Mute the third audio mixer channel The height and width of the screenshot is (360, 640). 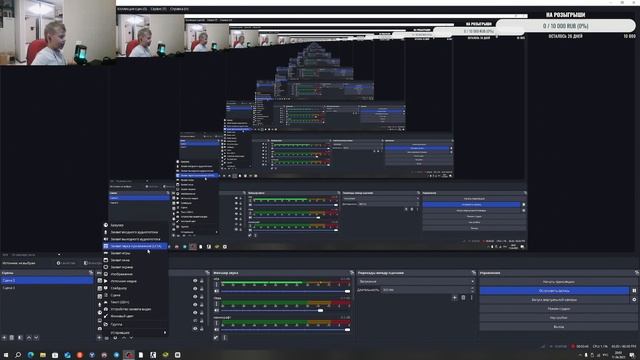216,329
